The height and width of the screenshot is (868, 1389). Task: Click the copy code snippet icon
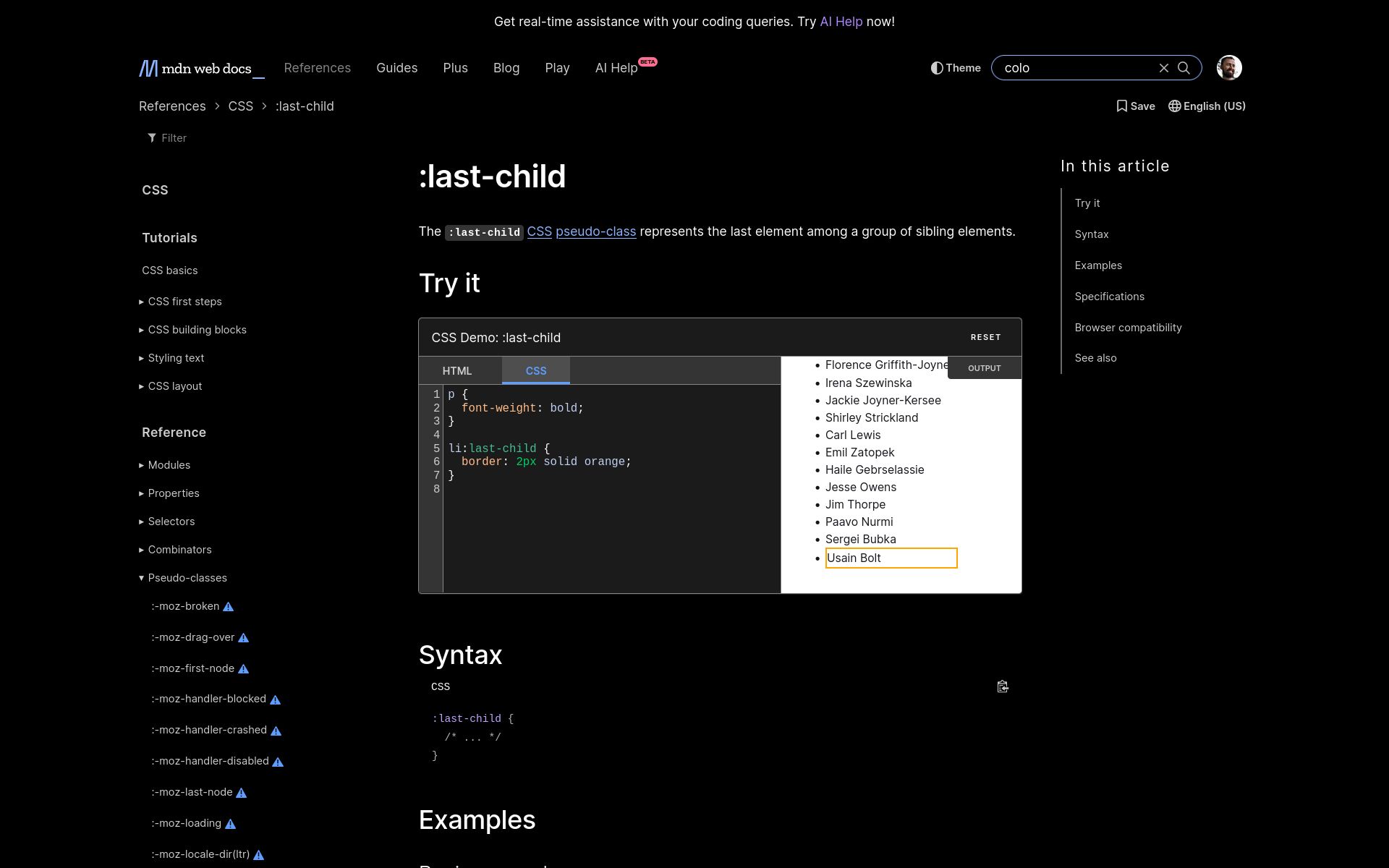(1002, 686)
